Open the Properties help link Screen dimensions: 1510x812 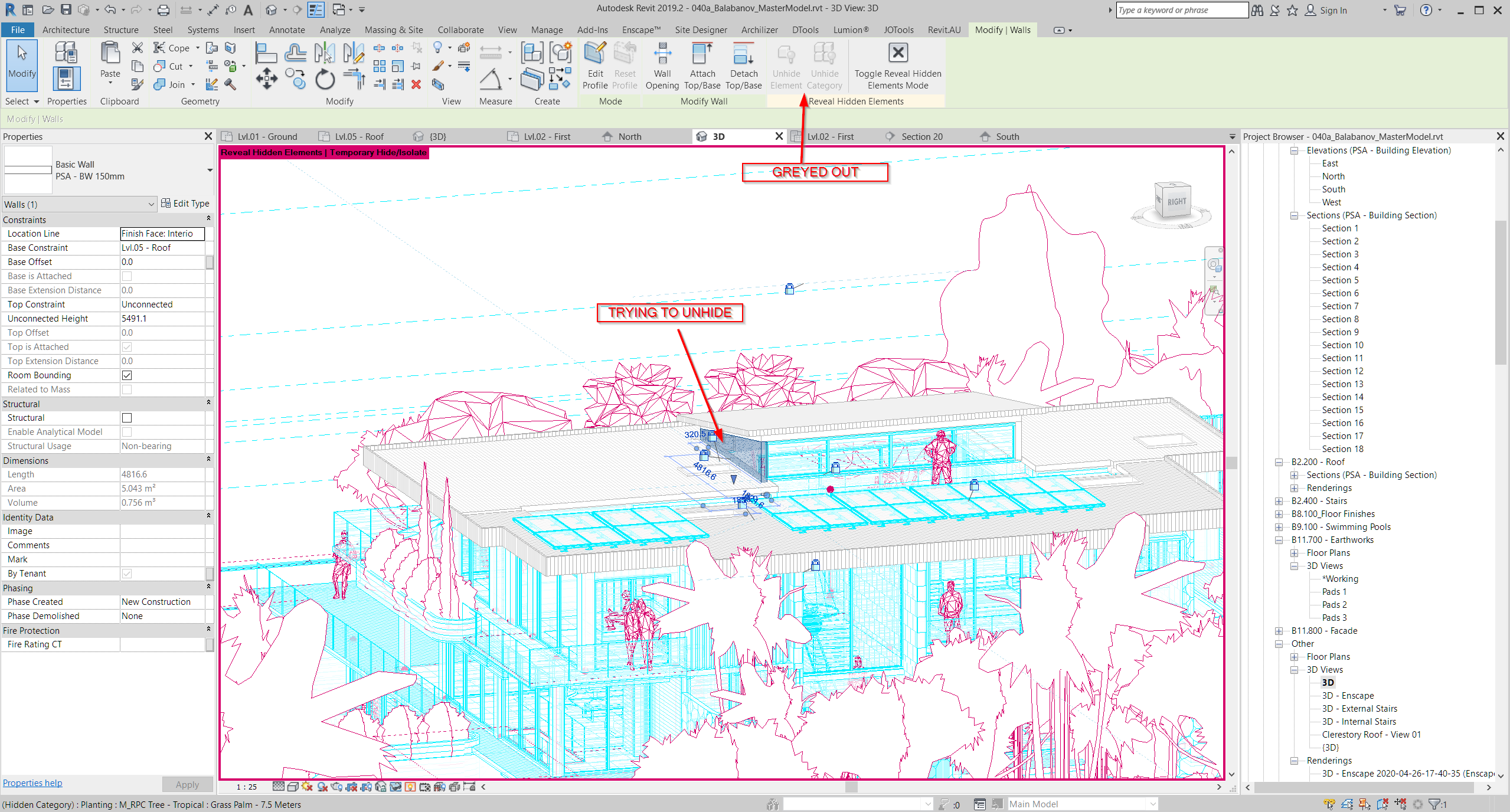[x=32, y=782]
